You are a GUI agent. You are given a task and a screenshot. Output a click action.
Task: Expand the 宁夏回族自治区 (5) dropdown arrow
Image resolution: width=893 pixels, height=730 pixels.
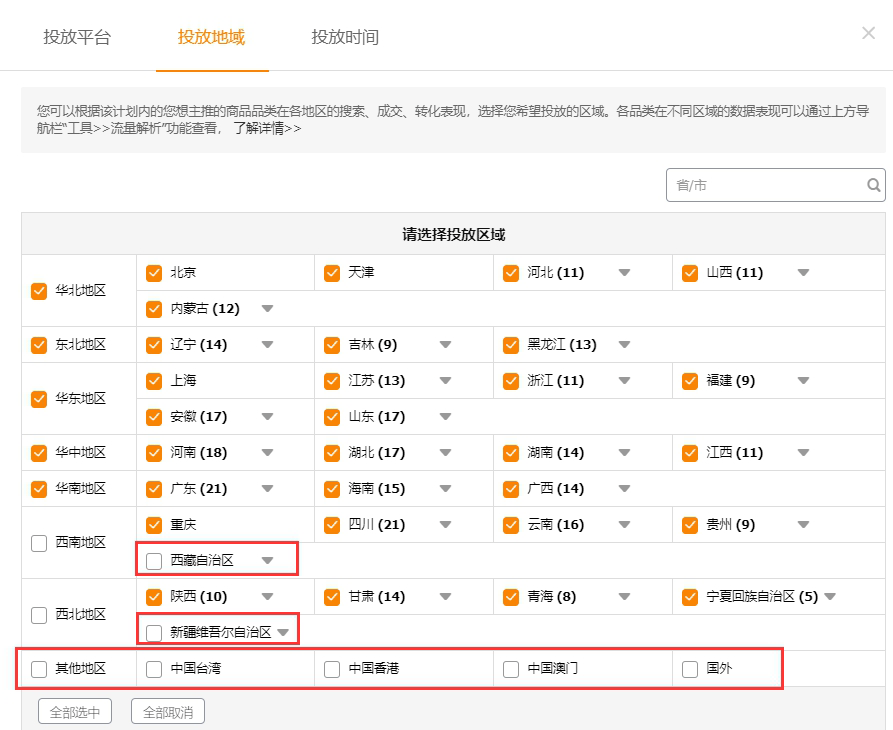(829, 597)
